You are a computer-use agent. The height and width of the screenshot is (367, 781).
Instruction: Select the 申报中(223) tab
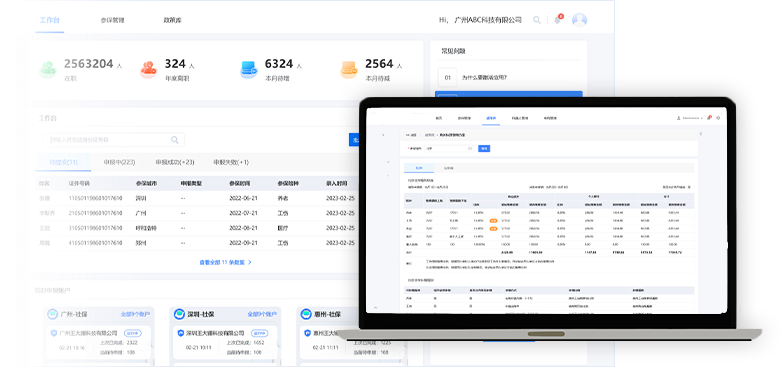pos(119,162)
